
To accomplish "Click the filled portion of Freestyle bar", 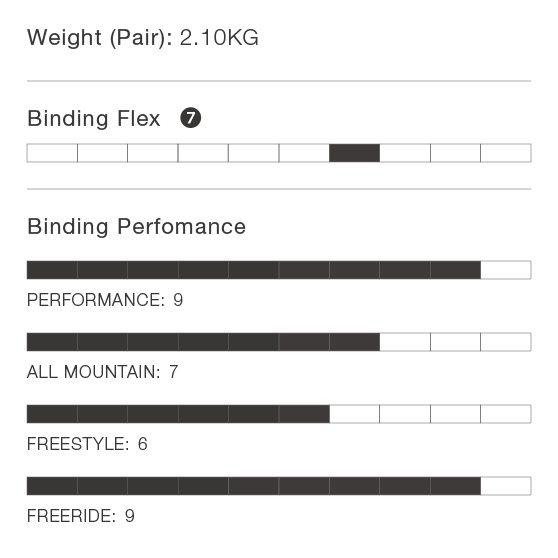I will click(178, 414).
